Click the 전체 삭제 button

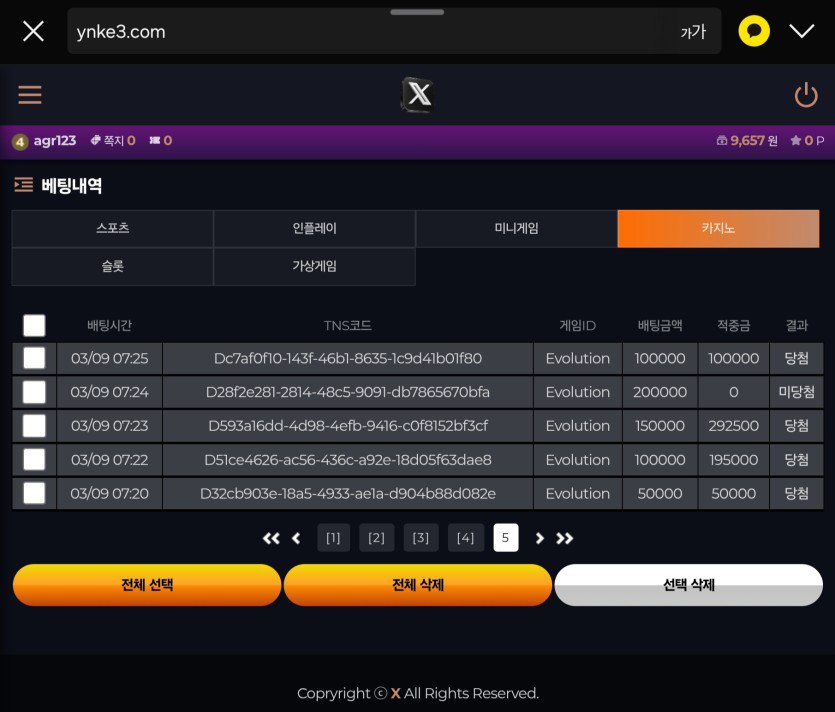(x=417, y=585)
